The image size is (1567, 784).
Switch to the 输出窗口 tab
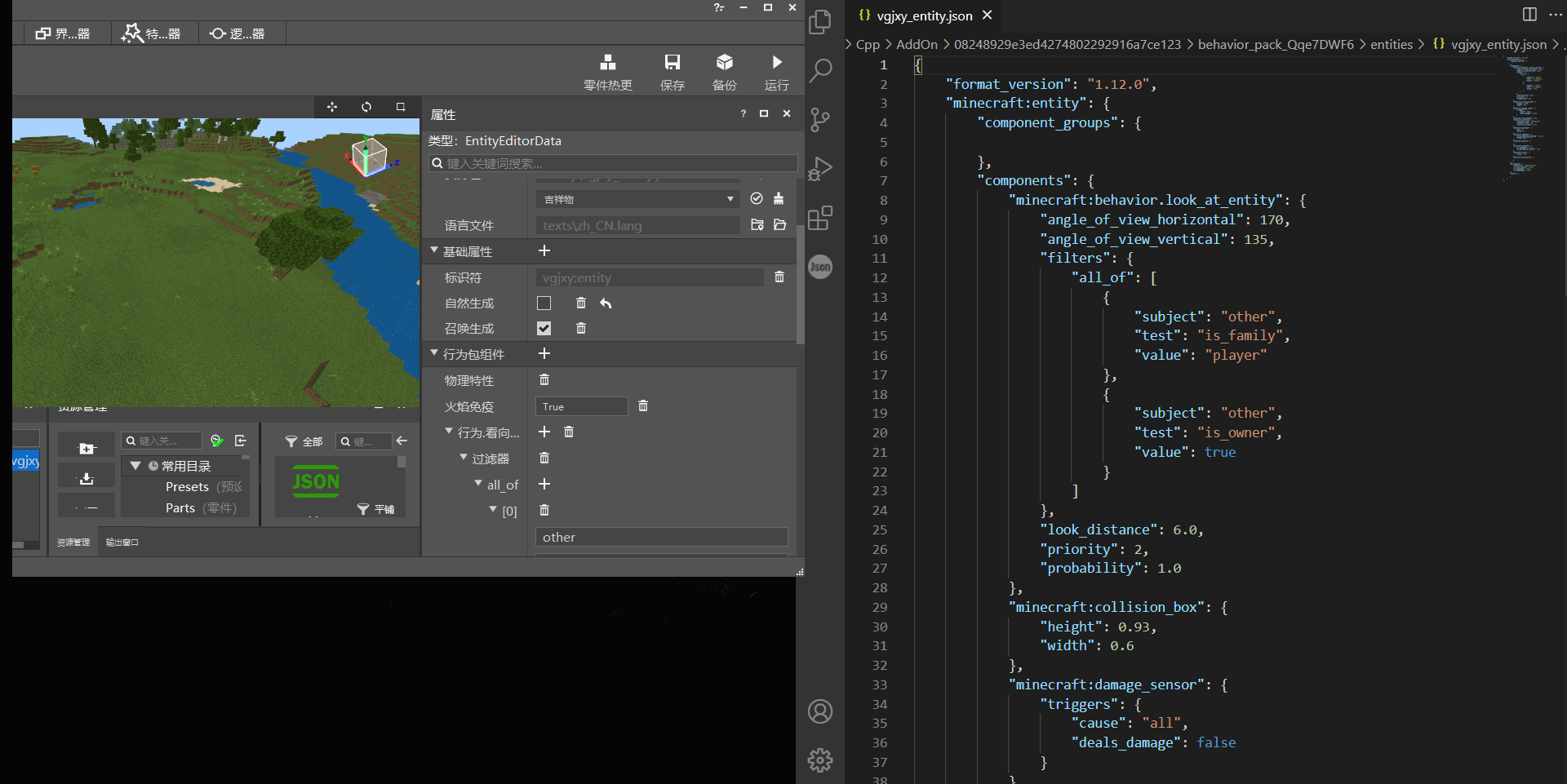point(122,543)
